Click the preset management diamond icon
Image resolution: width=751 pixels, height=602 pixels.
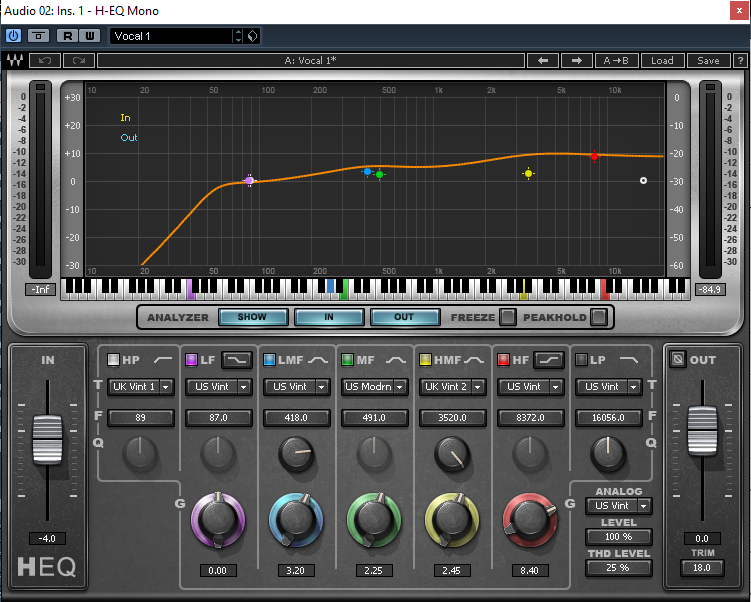[x=252, y=36]
